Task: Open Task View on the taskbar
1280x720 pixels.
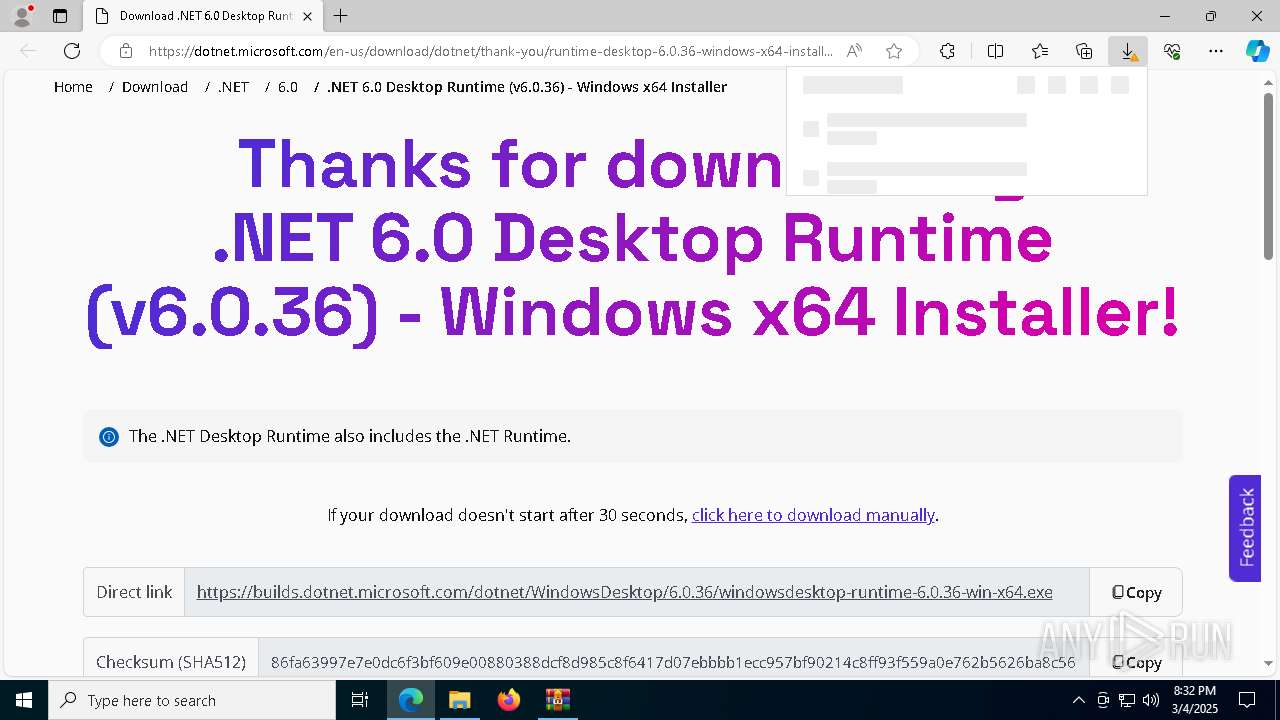Action: (x=360, y=700)
